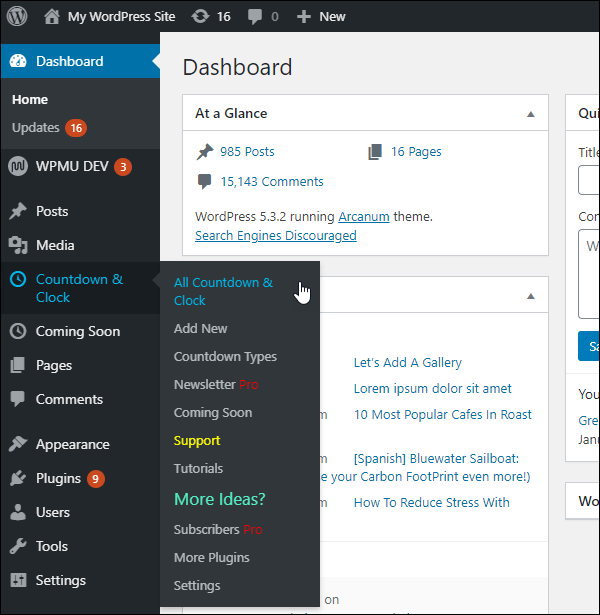View the 15,143 Comments link
This screenshot has width=600, height=615.
point(272,182)
